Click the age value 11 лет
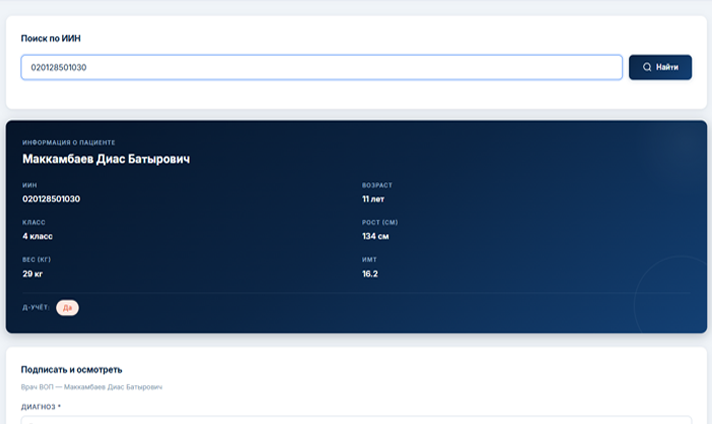Image resolution: width=712 pixels, height=424 pixels. (373, 199)
